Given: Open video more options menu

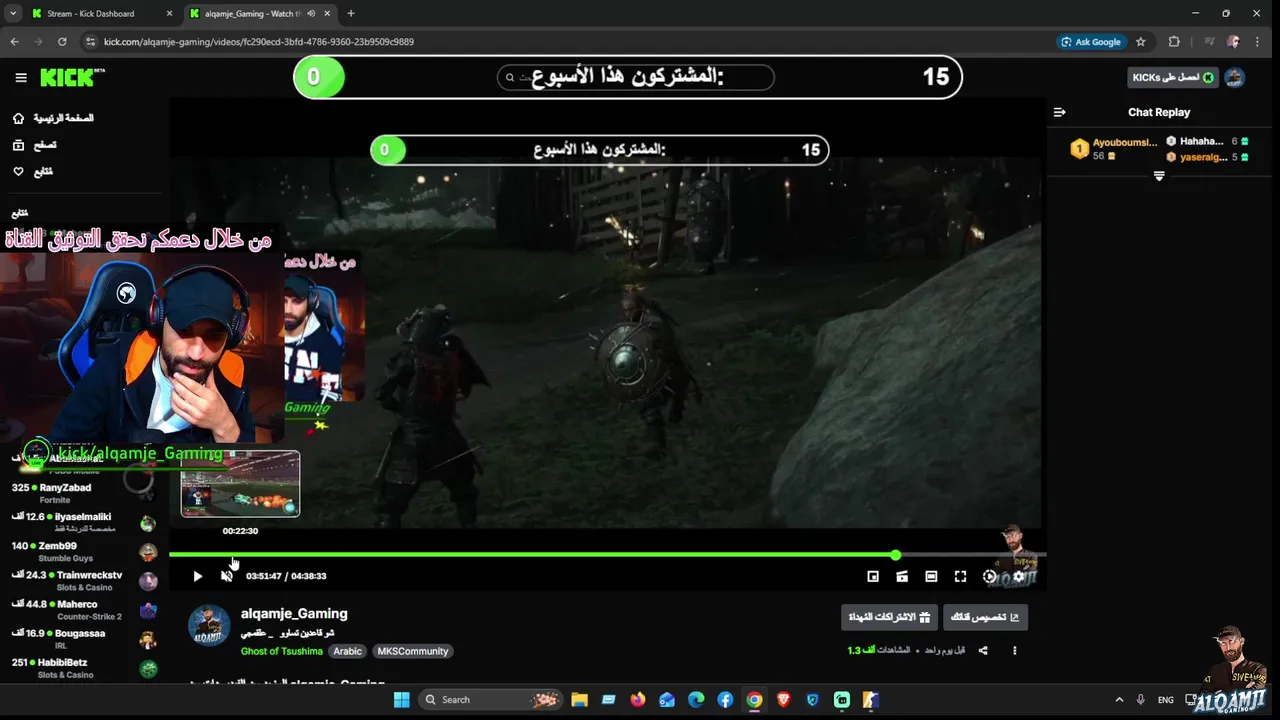Looking at the screenshot, I should click(1014, 651).
